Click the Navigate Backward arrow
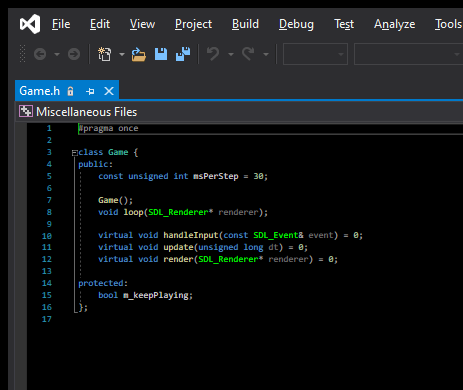463x390 pixels. 40,54
